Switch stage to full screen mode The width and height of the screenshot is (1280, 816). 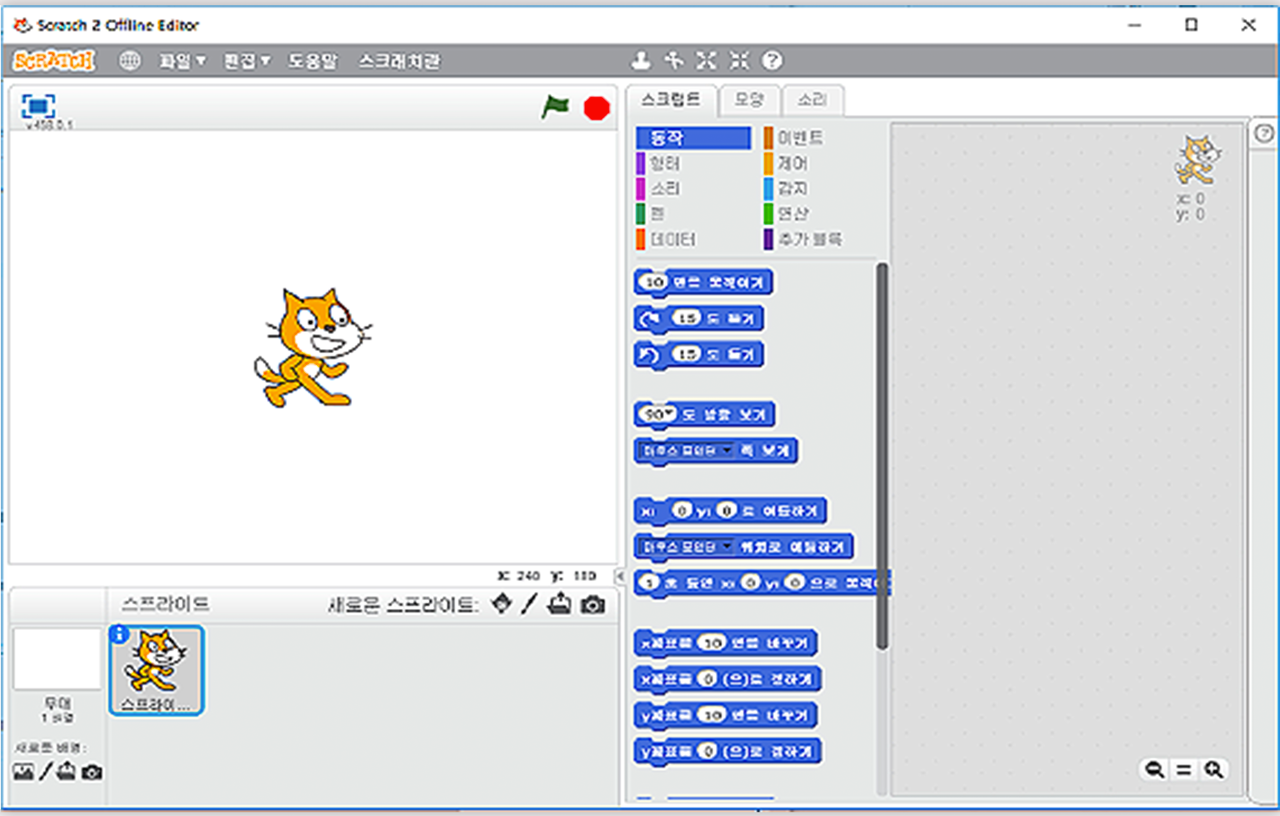38,106
